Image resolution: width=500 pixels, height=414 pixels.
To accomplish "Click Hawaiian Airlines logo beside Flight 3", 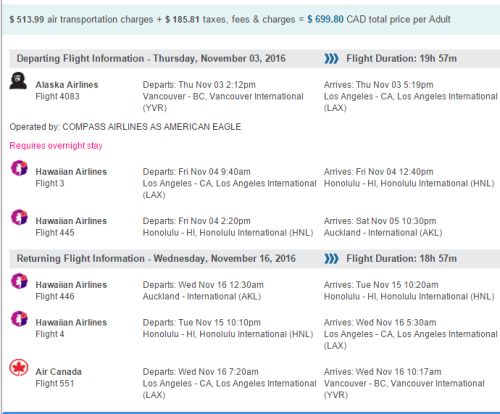I will (x=19, y=168).
